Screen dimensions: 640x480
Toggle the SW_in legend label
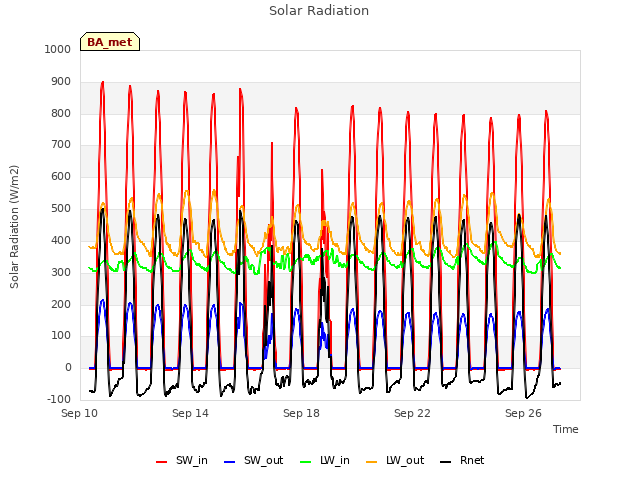[192, 460]
